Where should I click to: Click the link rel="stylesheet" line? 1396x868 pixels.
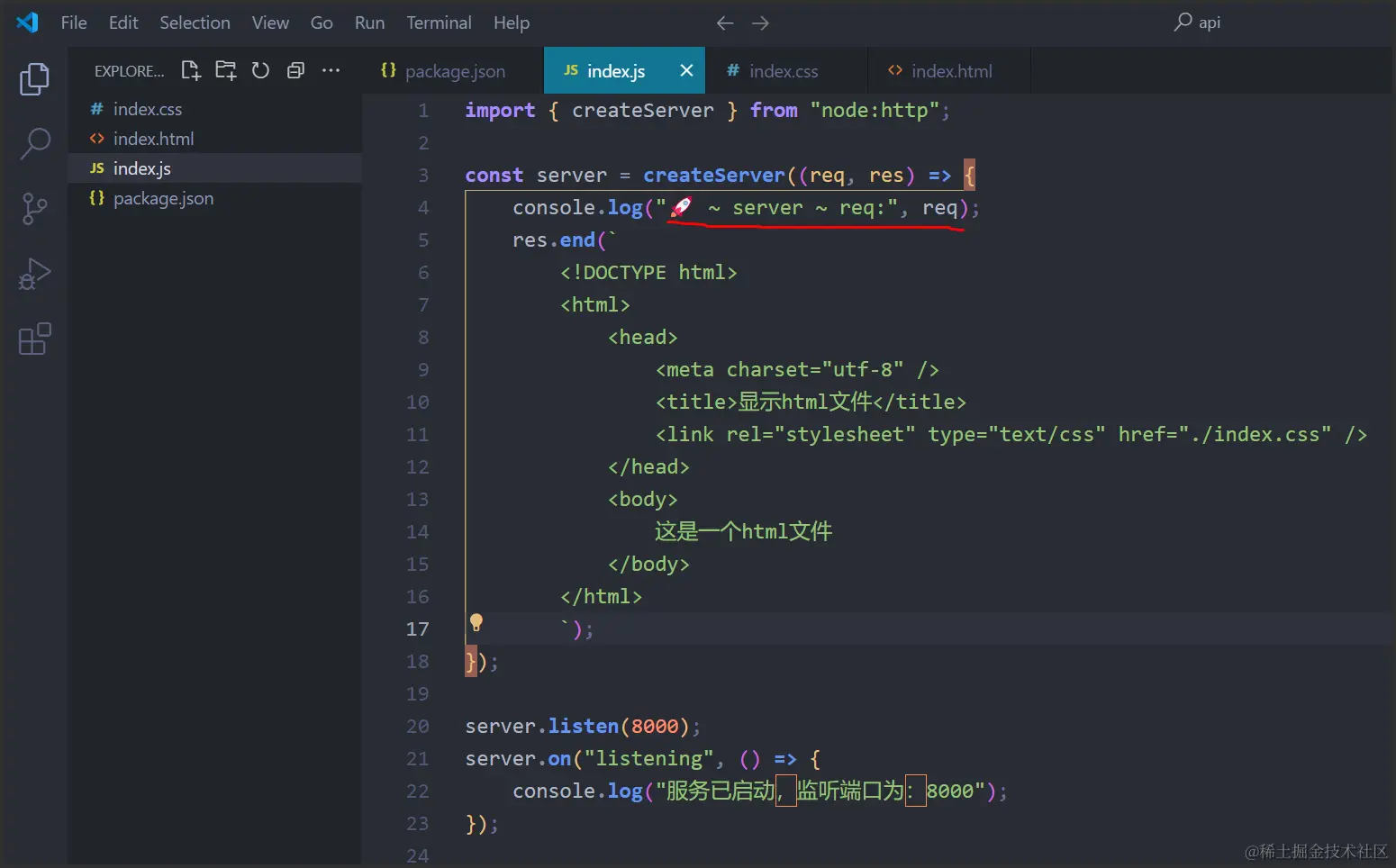(1011, 435)
